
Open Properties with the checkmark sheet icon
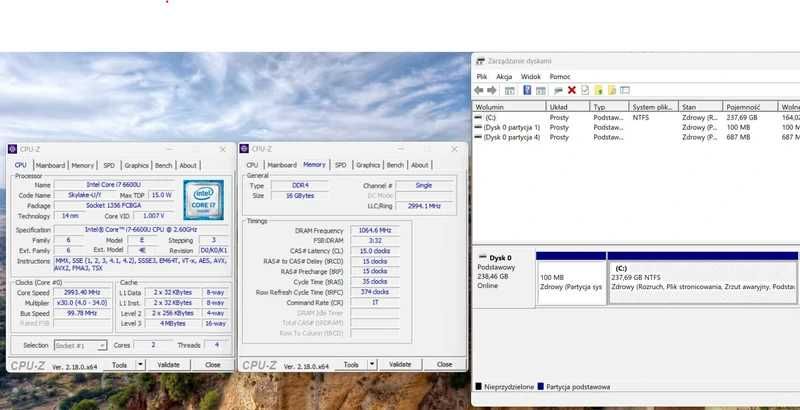pyautogui.click(x=585, y=90)
